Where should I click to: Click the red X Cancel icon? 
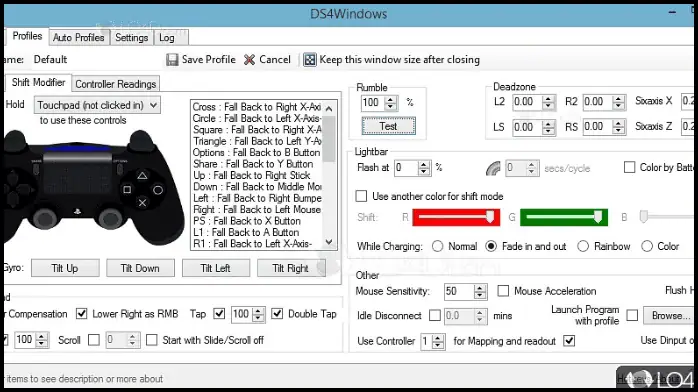pyautogui.click(x=250, y=60)
